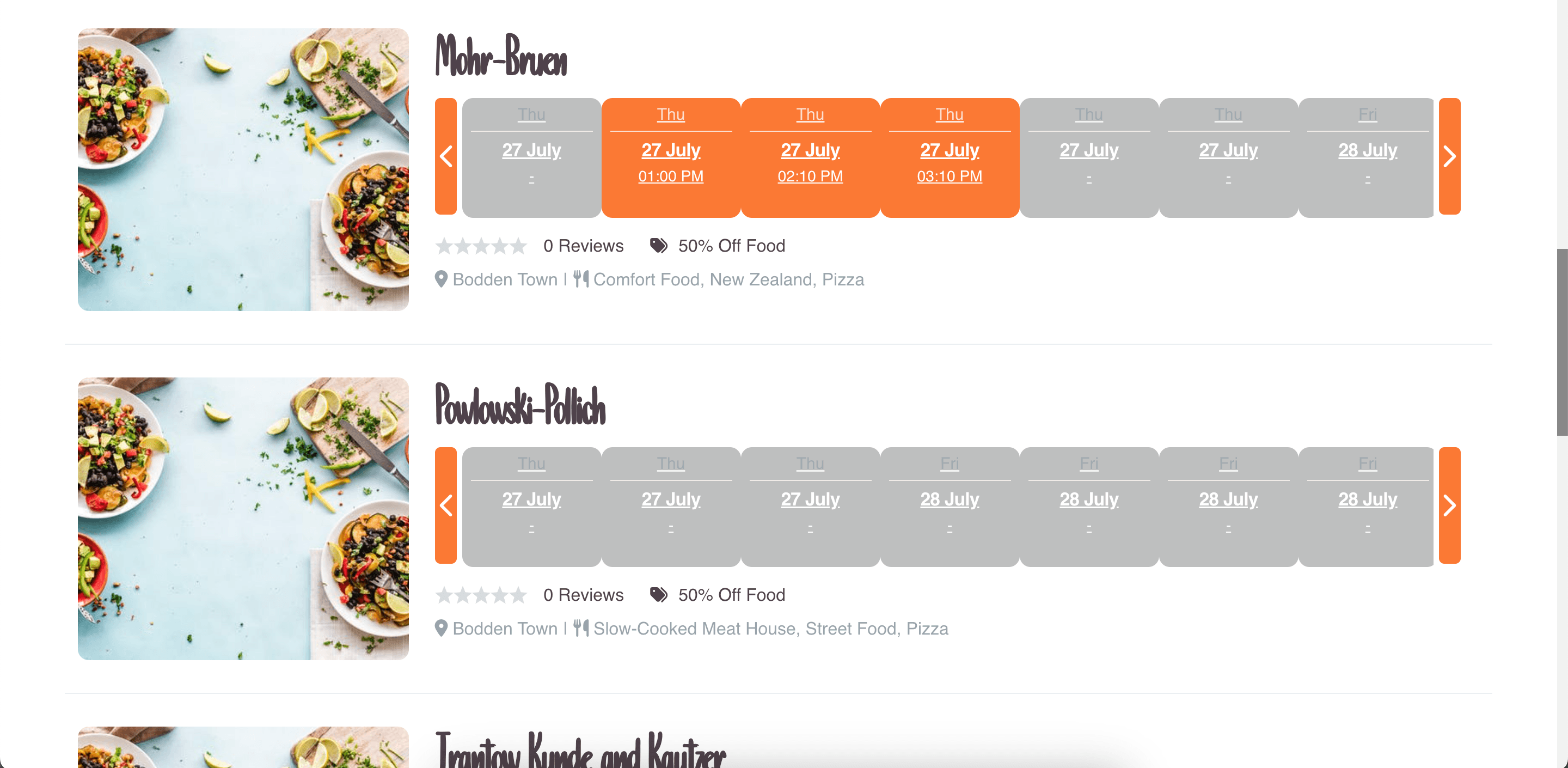
Task: Click Mohr-Bruen food photo thumbnail
Action: (243, 169)
